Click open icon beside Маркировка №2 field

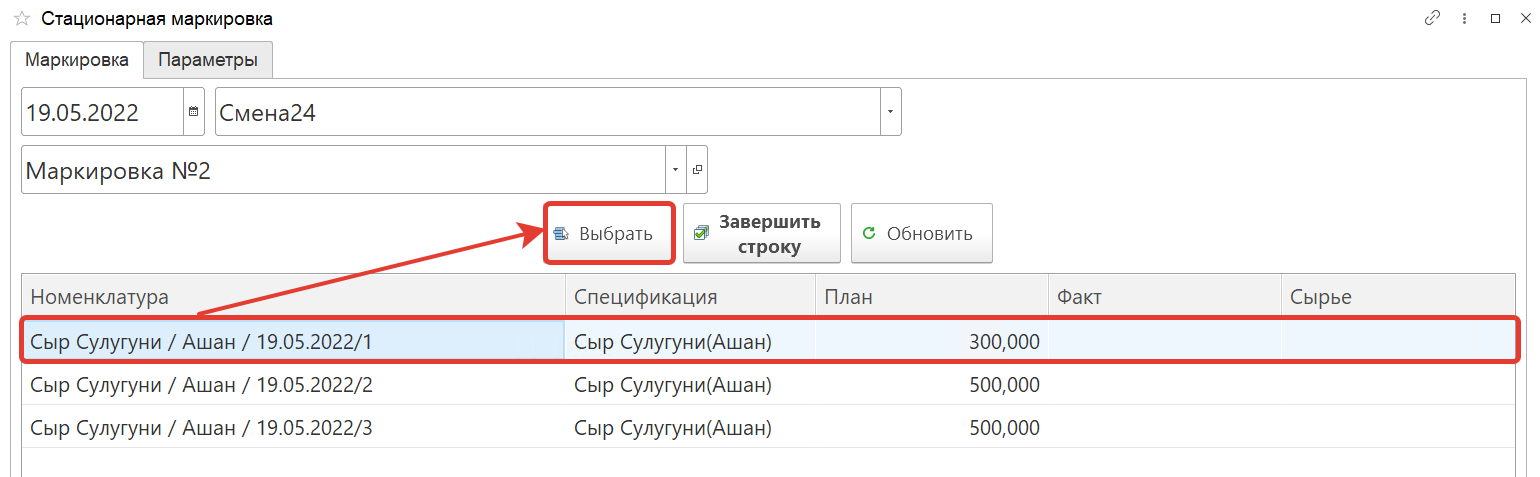point(697,170)
